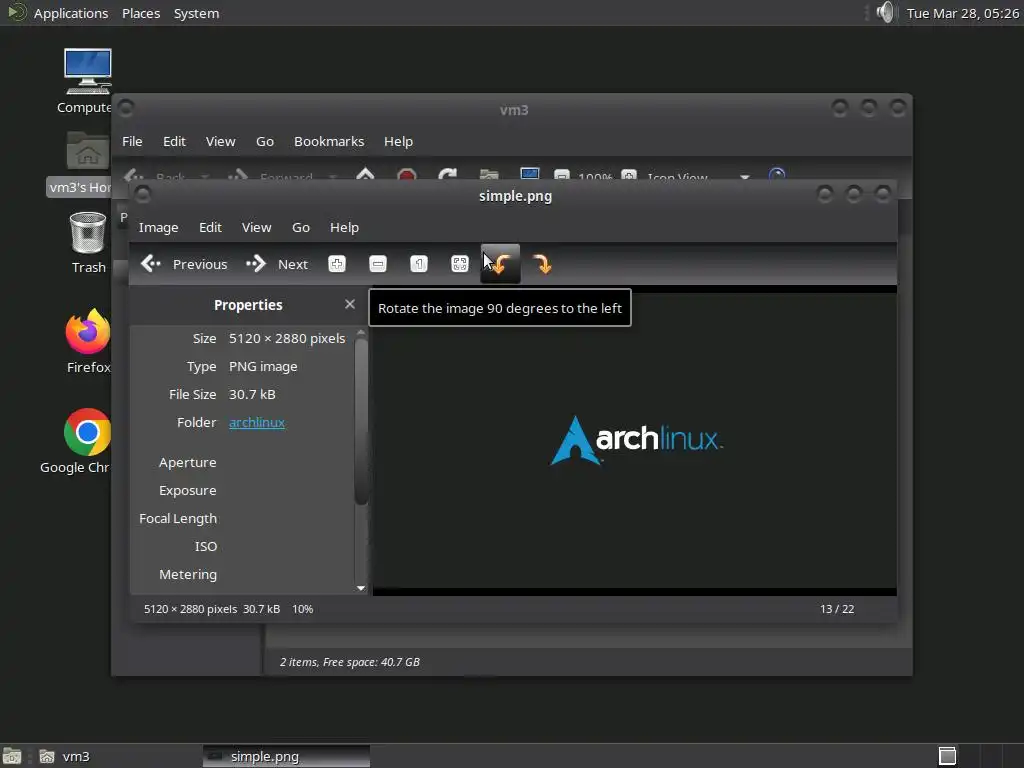Go to the Previous image
The height and width of the screenshot is (768, 1024).
[x=184, y=264]
